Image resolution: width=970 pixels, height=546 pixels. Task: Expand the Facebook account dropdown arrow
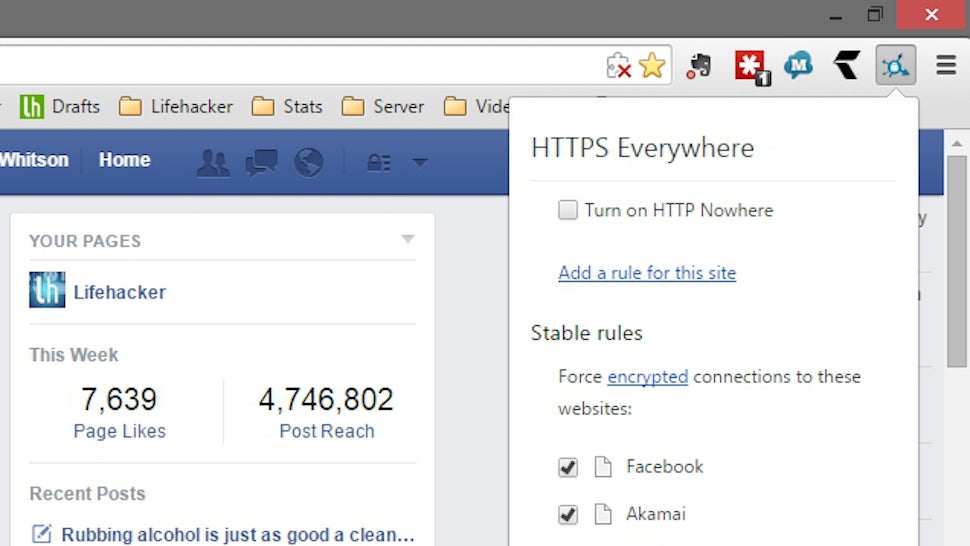(420, 163)
